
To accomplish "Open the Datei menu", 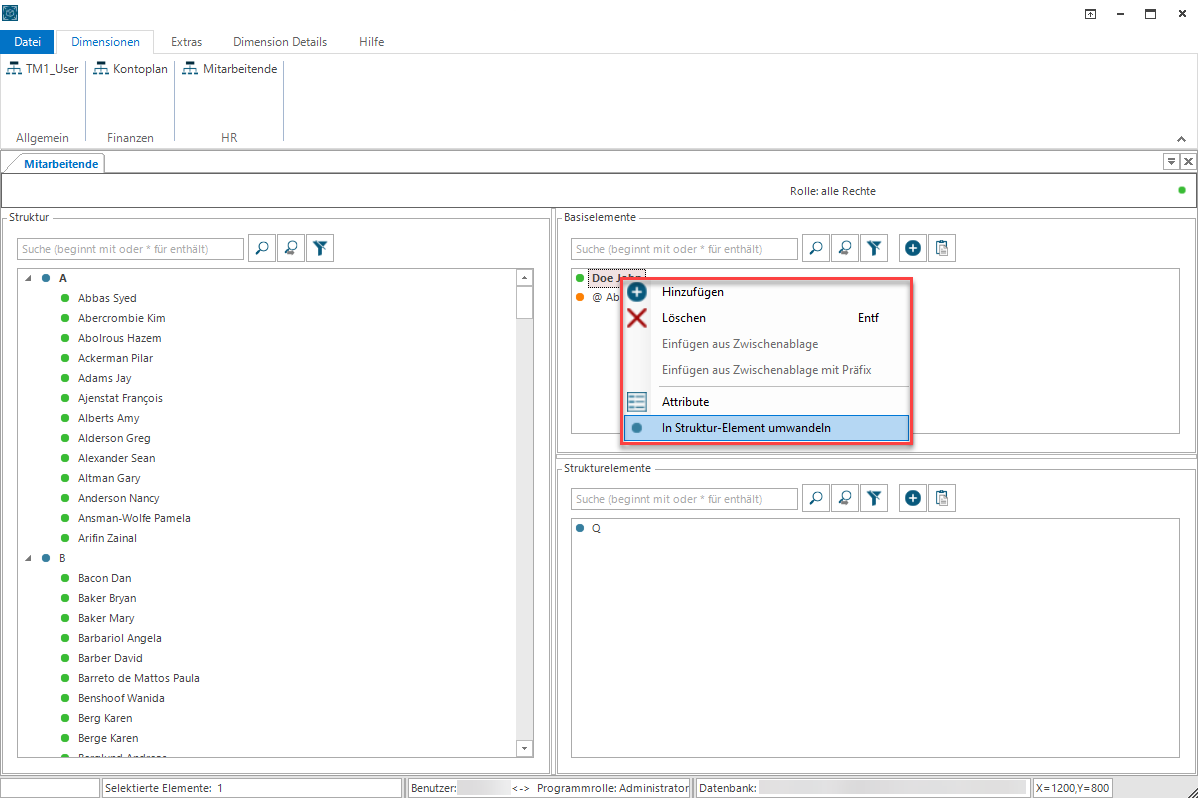I will (28, 42).
